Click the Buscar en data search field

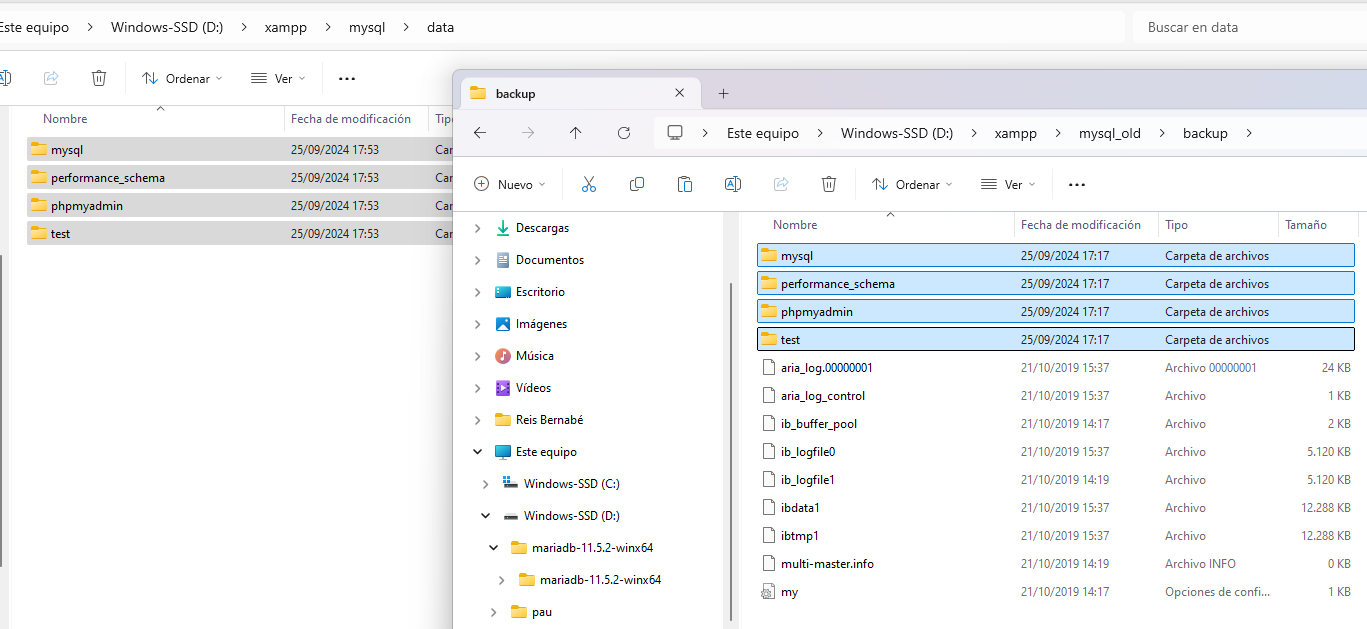pyautogui.click(x=1249, y=27)
